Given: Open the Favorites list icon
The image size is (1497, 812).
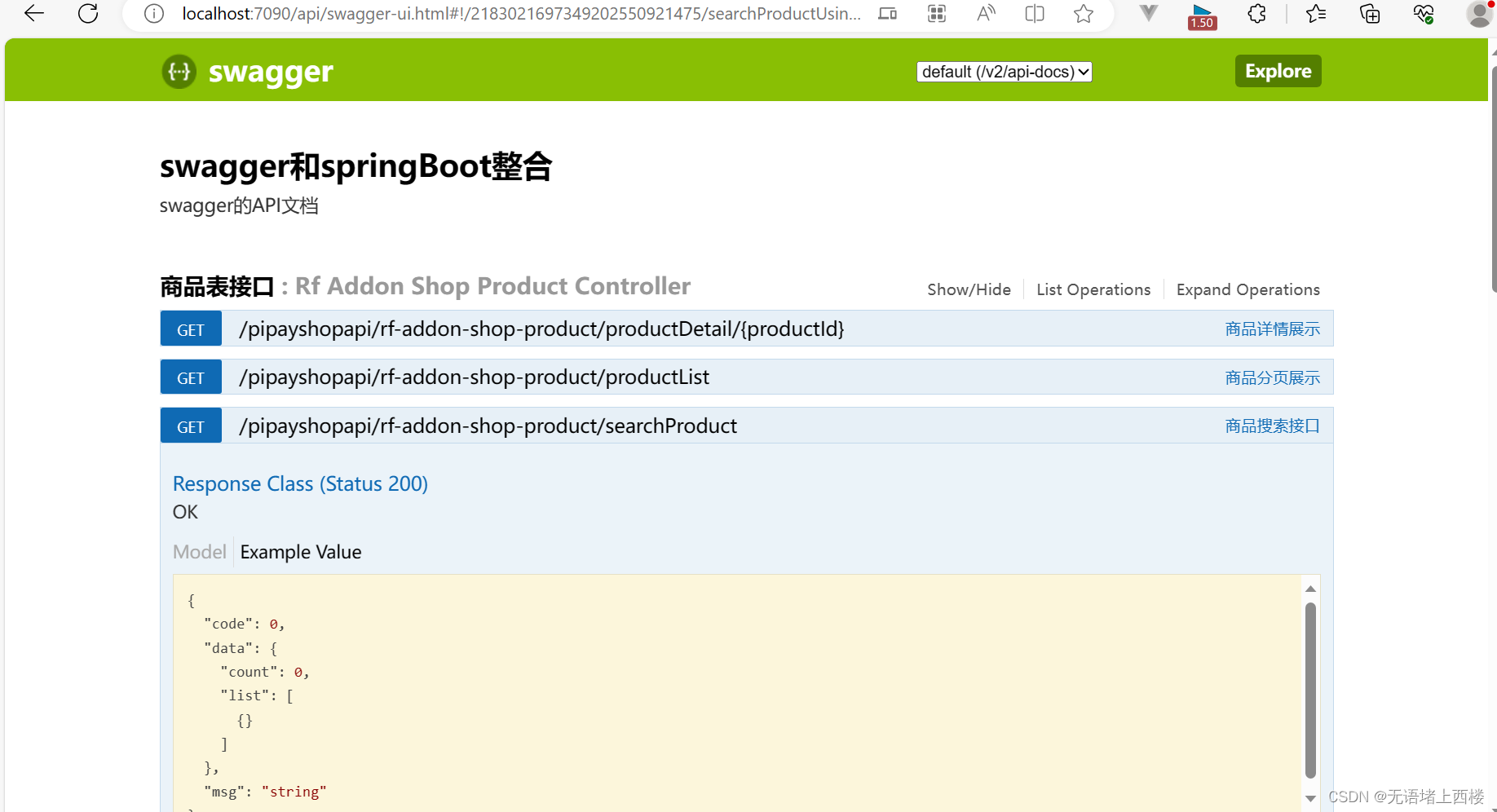Looking at the screenshot, I should click(1316, 14).
